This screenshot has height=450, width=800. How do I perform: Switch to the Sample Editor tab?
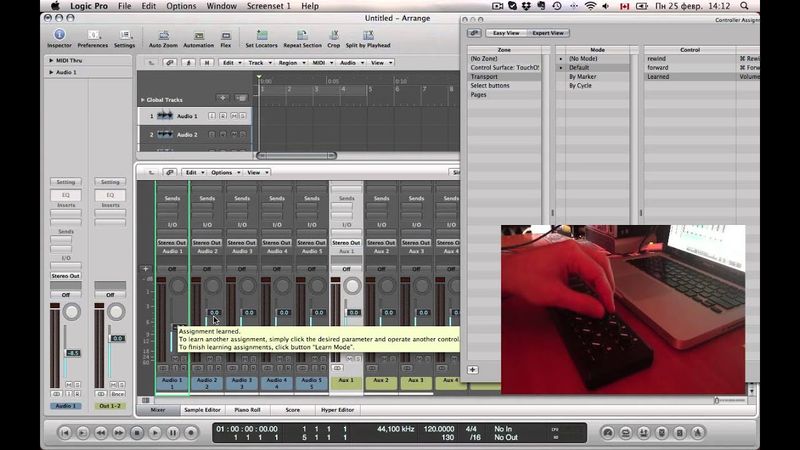(x=202, y=410)
